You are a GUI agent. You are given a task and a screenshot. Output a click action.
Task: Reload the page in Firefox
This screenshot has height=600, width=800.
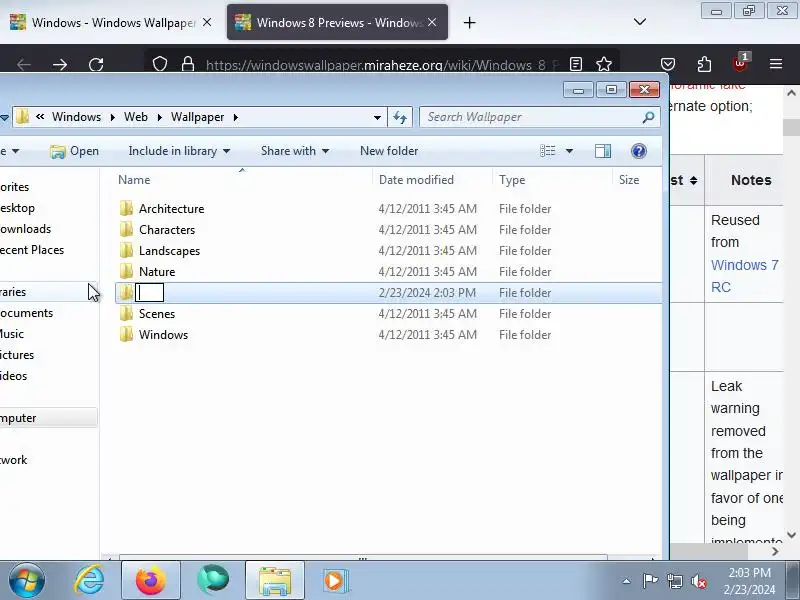coord(96,64)
